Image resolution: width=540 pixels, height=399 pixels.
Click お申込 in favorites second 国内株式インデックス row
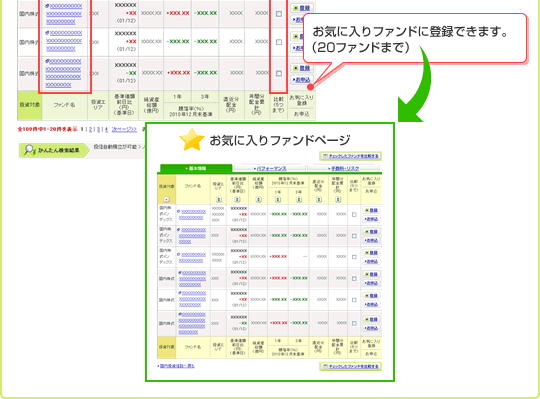click(371, 240)
